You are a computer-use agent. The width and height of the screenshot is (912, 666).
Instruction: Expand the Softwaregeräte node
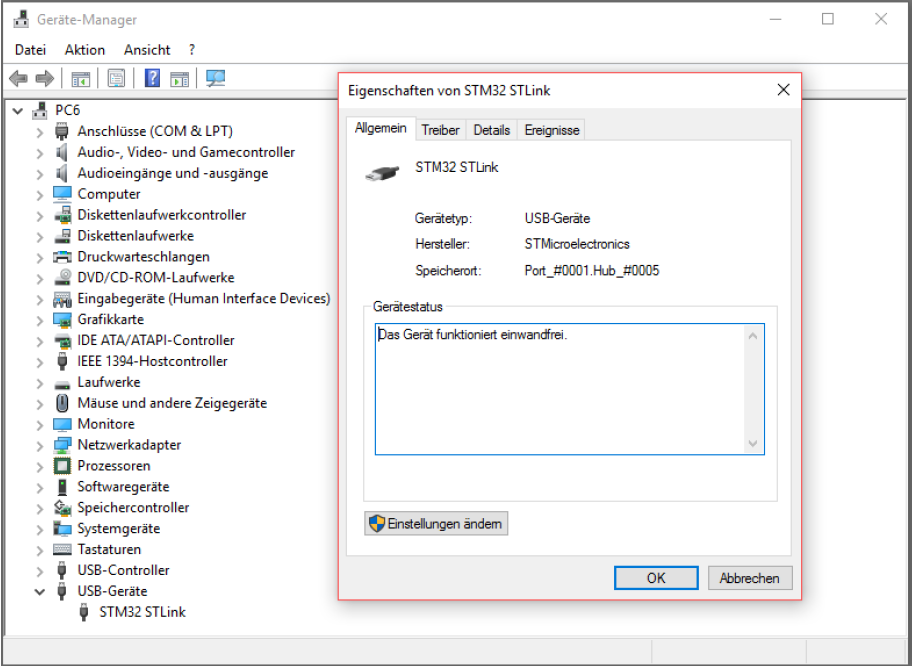(40, 488)
